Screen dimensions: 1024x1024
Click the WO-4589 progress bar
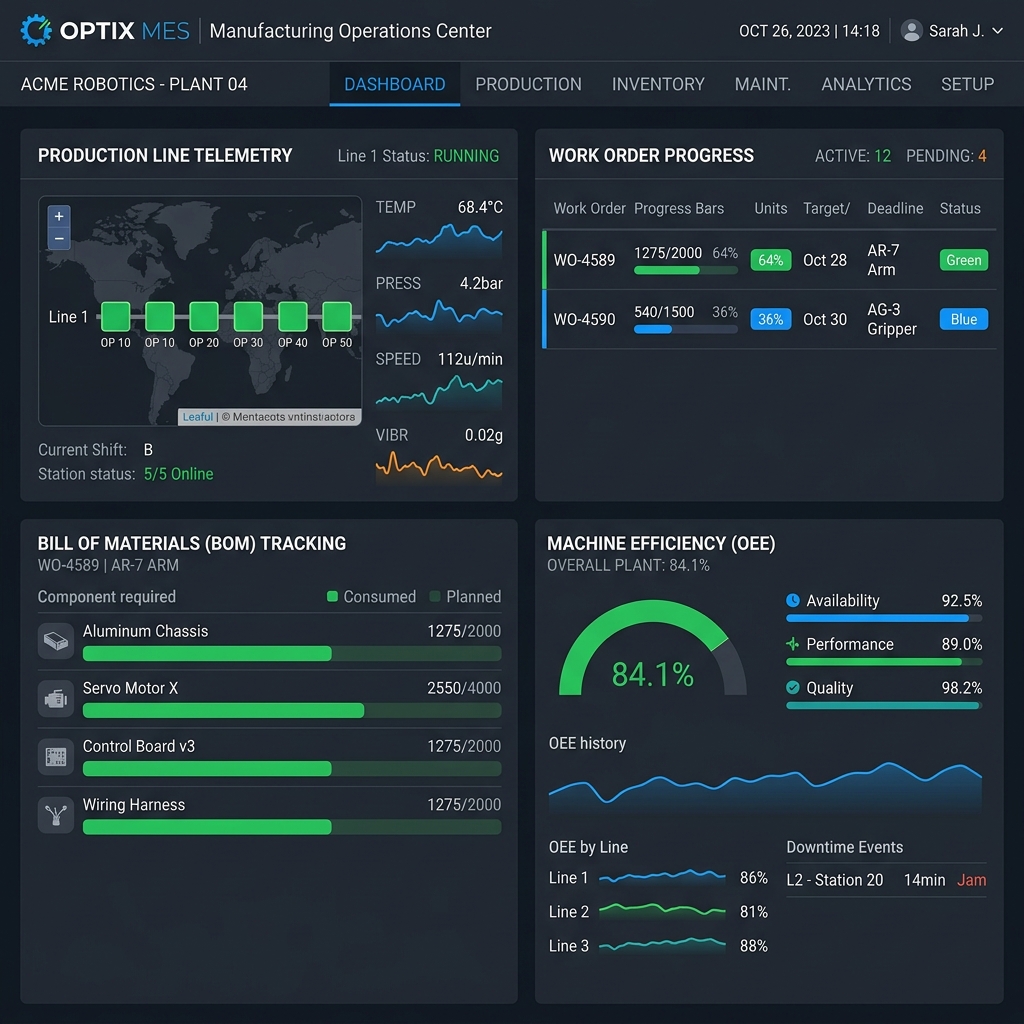(686, 270)
